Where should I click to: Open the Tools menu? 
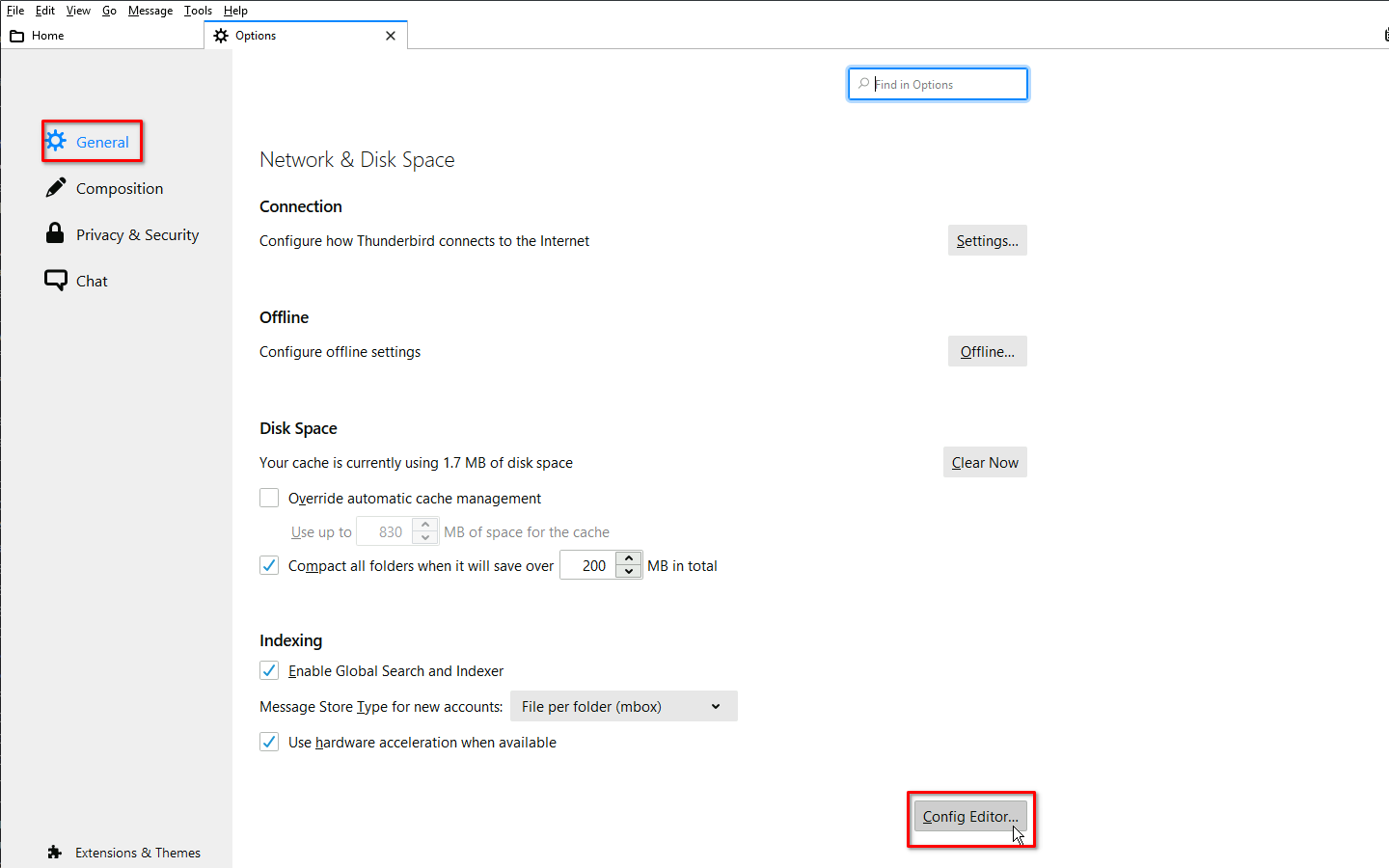tap(198, 11)
